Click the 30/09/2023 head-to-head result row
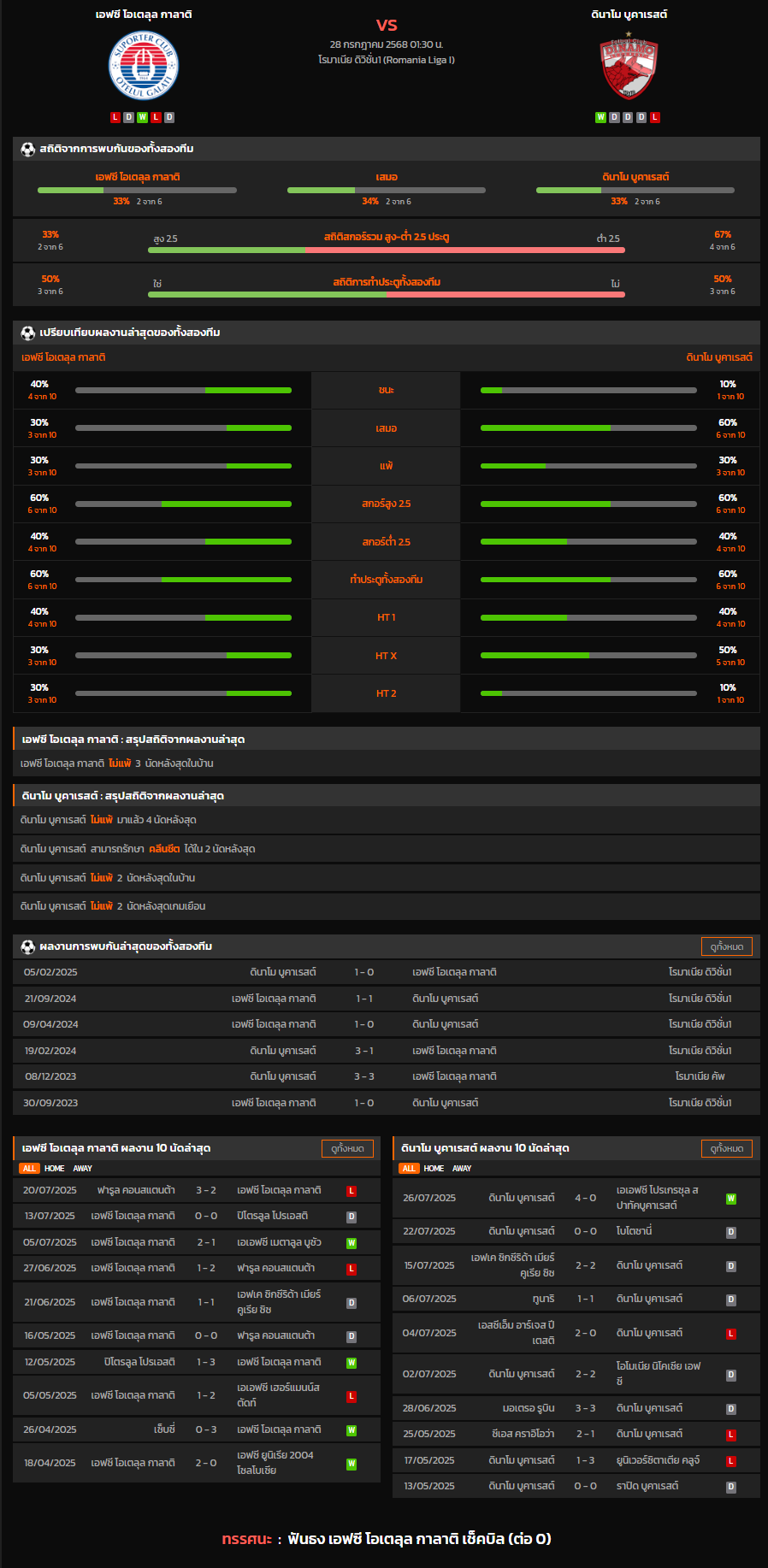This screenshot has height=1568, width=768. tap(387, 1103)
